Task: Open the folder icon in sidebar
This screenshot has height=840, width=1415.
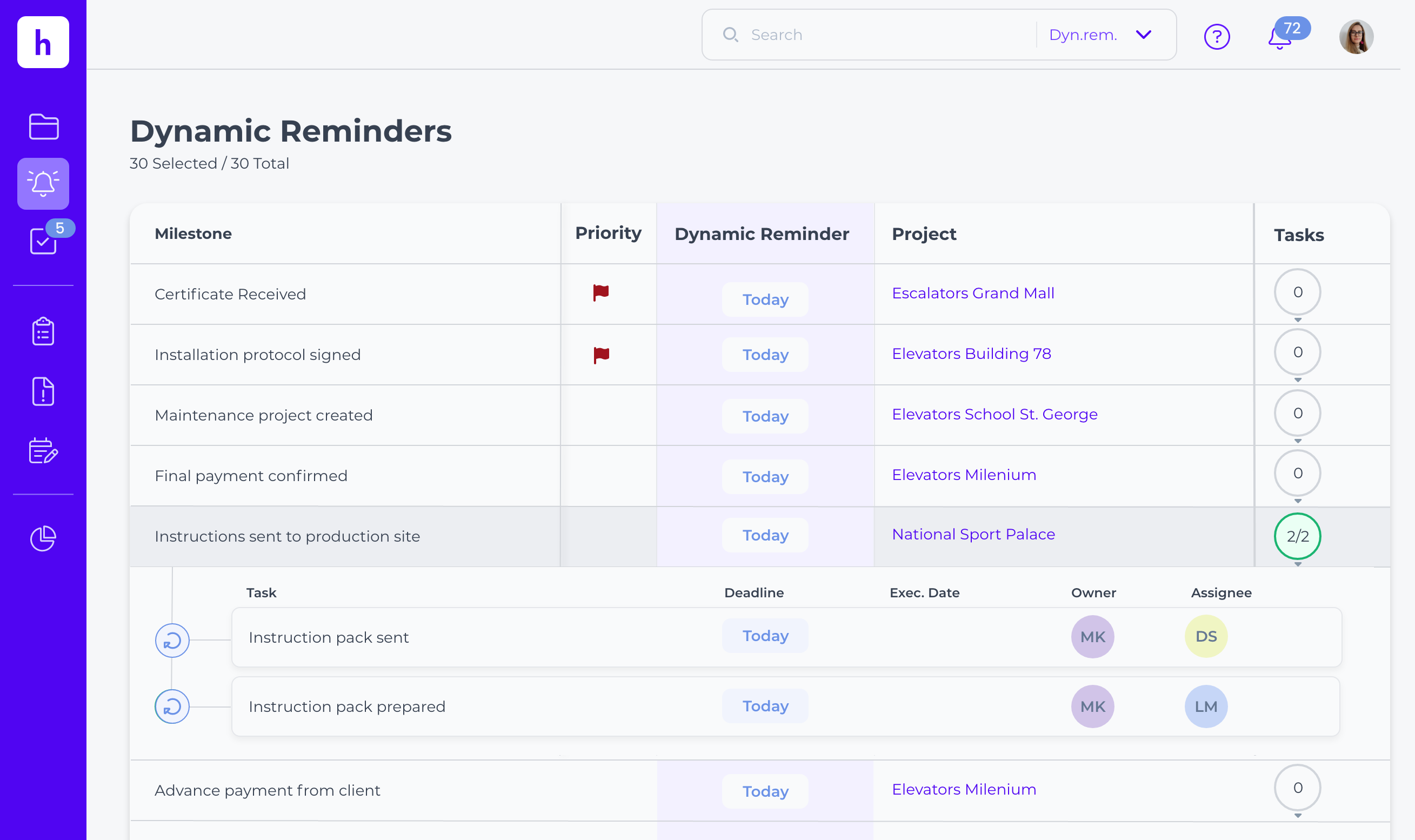Action: 44,126
